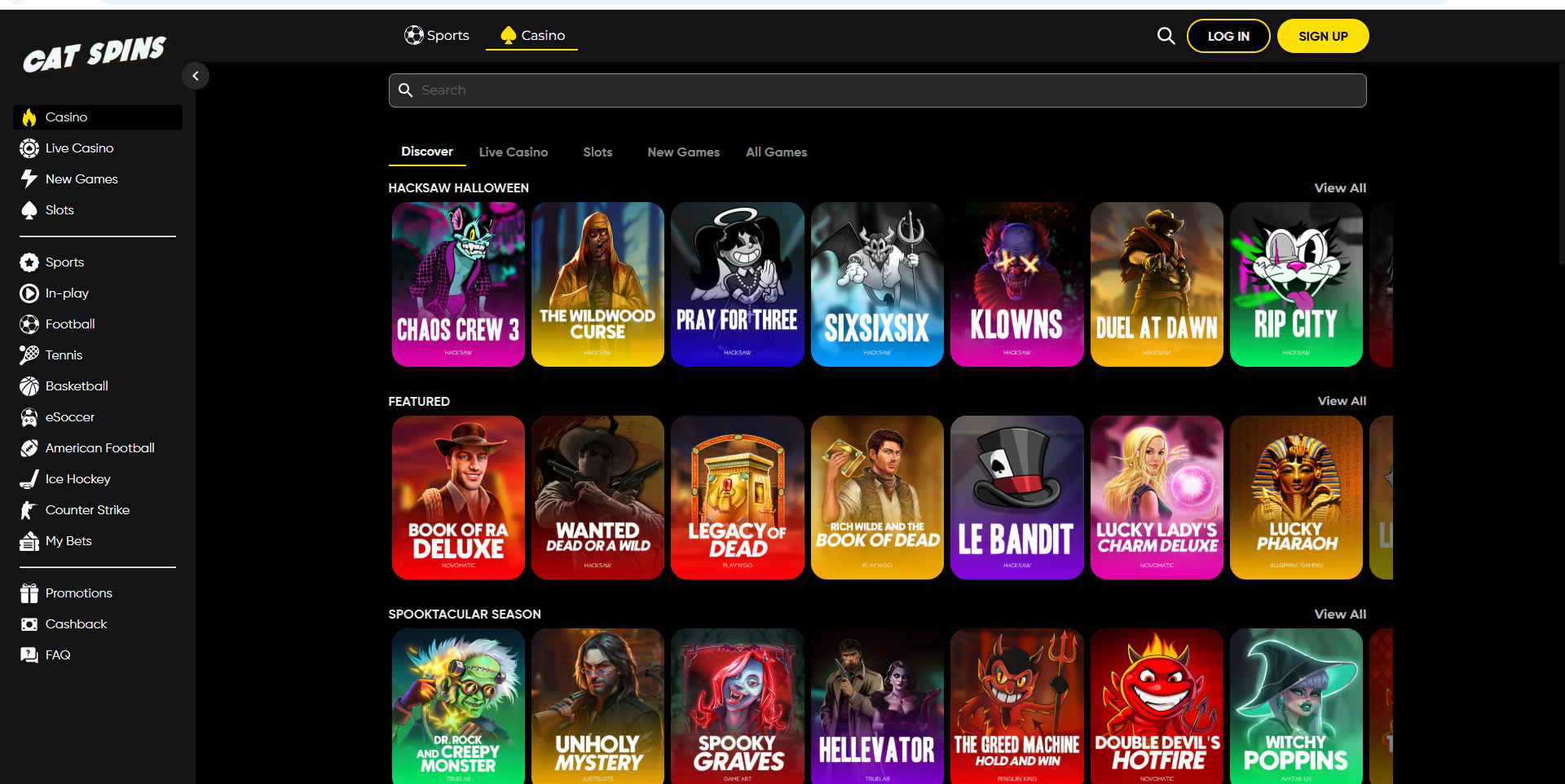Open the Cashback sidebar item
This screenshot has width=1565, height=784.
tap(76, 624)
